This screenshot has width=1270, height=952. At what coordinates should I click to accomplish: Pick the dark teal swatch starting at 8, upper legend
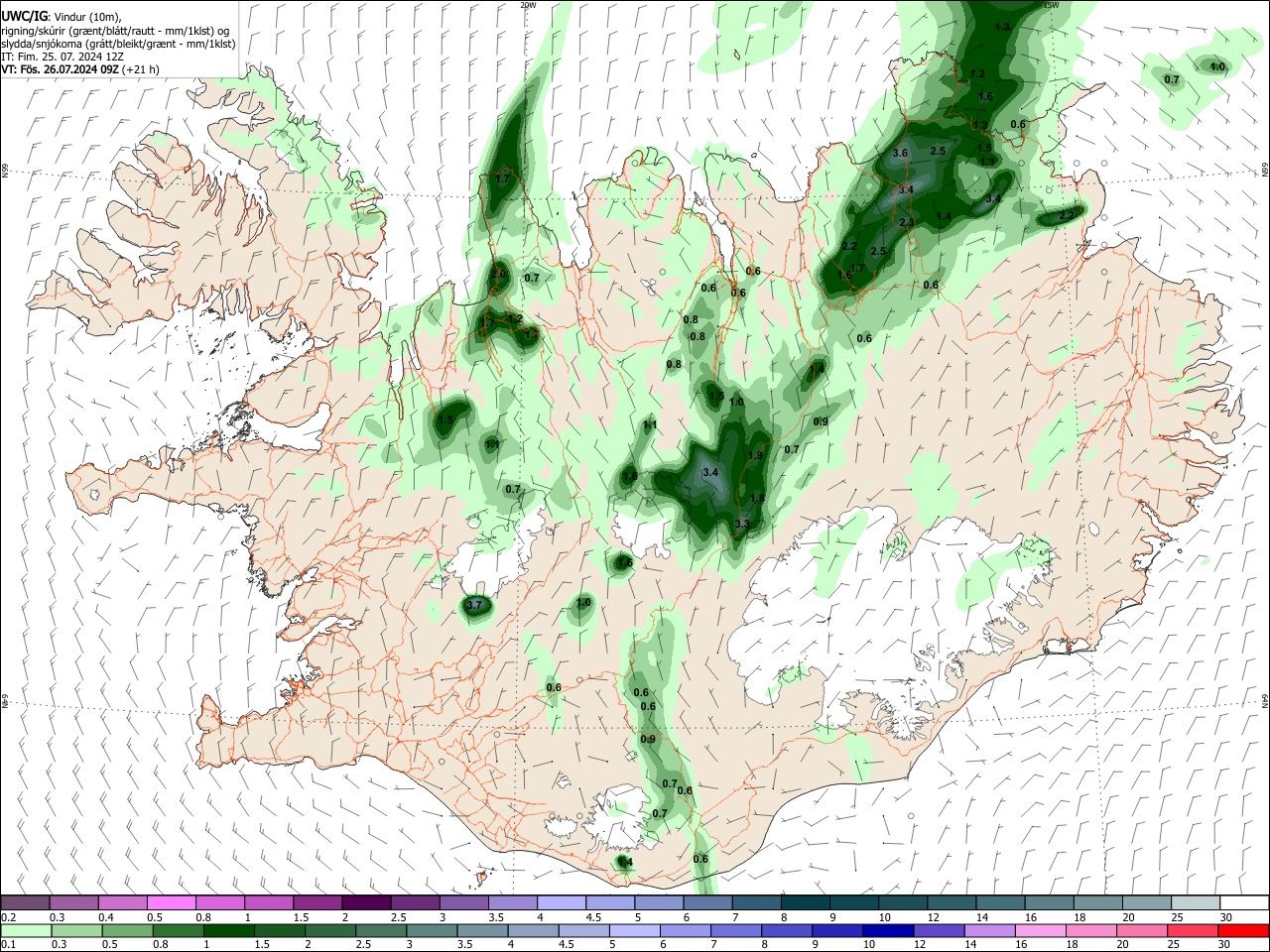(x=806, y=902)
